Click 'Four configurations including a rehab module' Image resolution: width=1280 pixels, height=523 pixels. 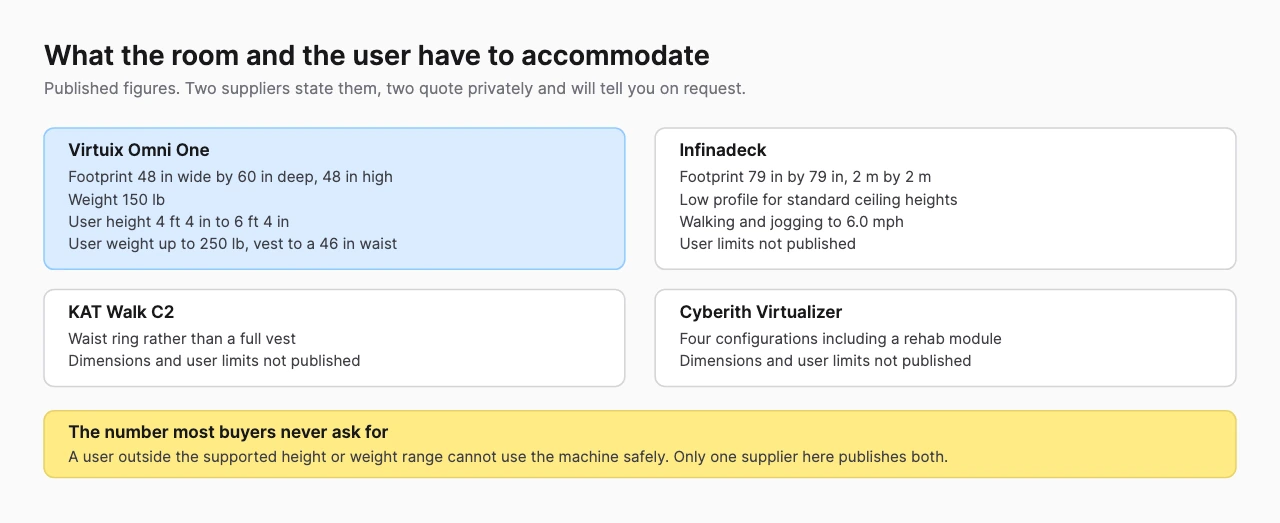coord(840,339)
